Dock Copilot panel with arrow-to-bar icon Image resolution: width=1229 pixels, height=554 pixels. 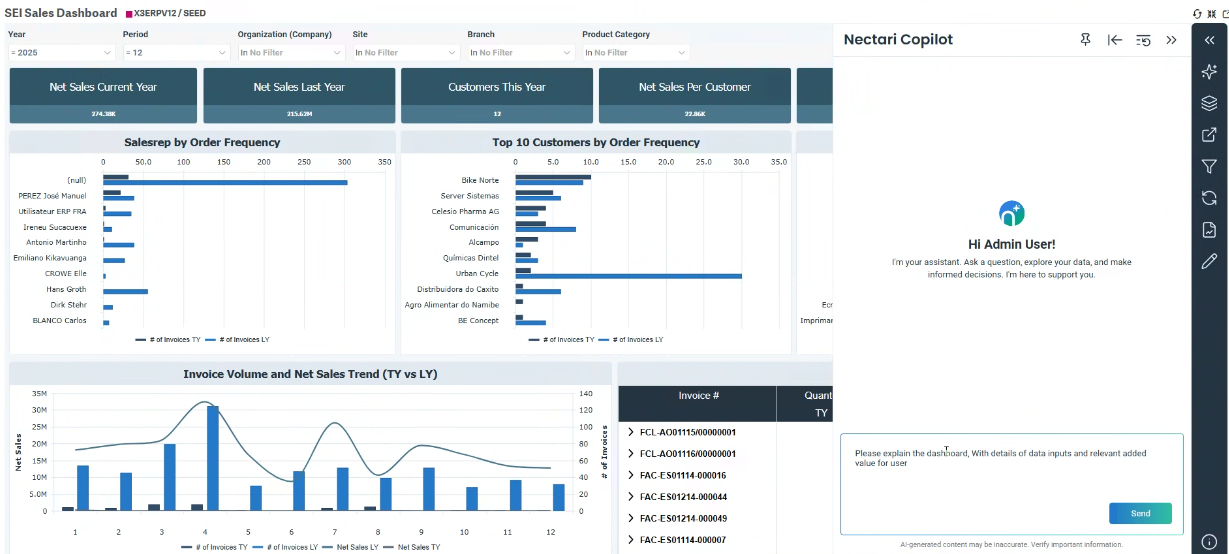point(1115,40)
